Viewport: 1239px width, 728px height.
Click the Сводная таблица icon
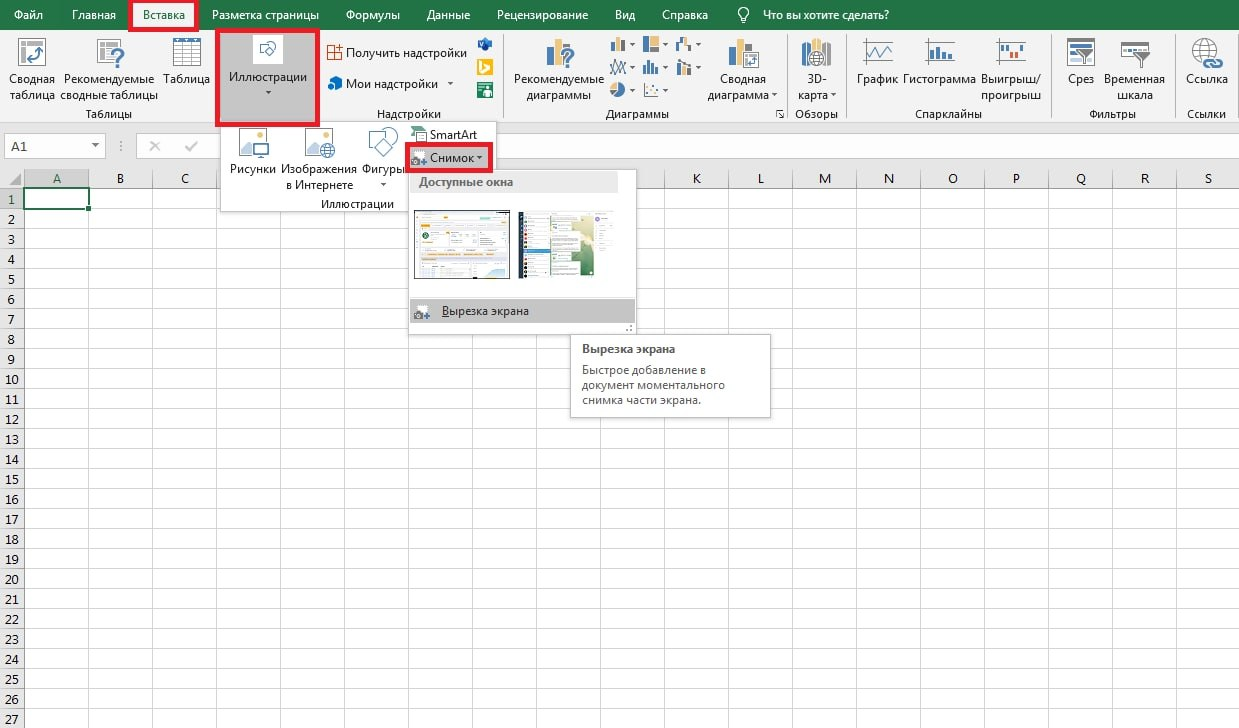32,55
